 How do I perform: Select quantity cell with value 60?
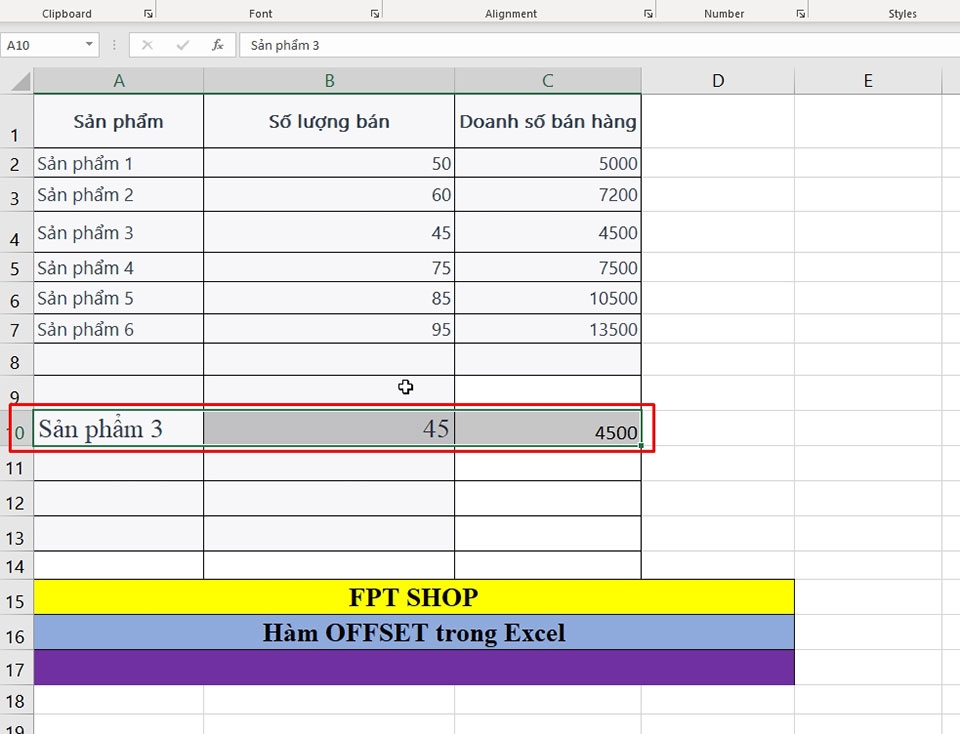coord(329,195)
